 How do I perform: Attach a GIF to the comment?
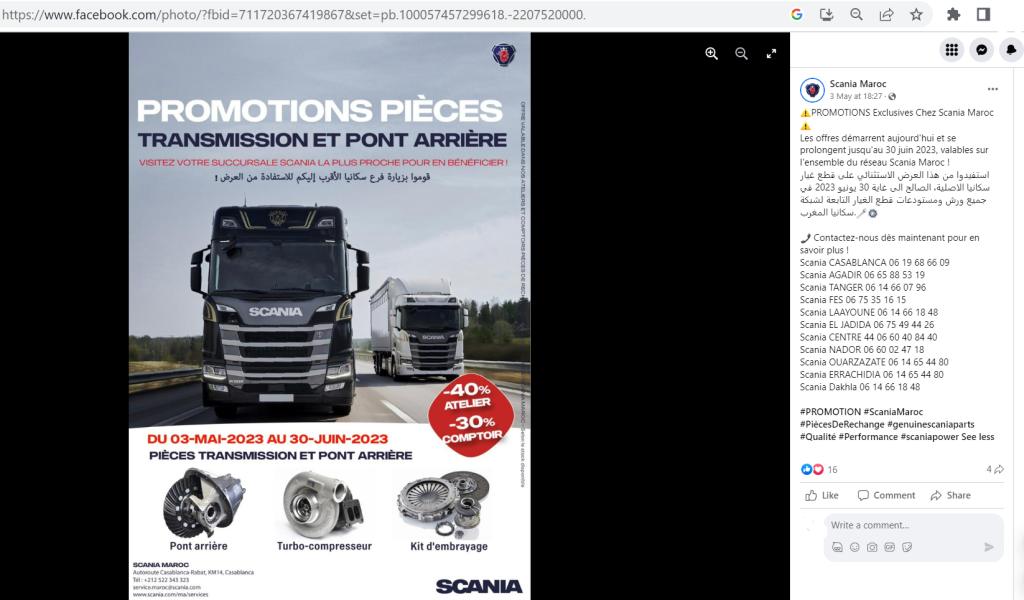tap(889, 547)
